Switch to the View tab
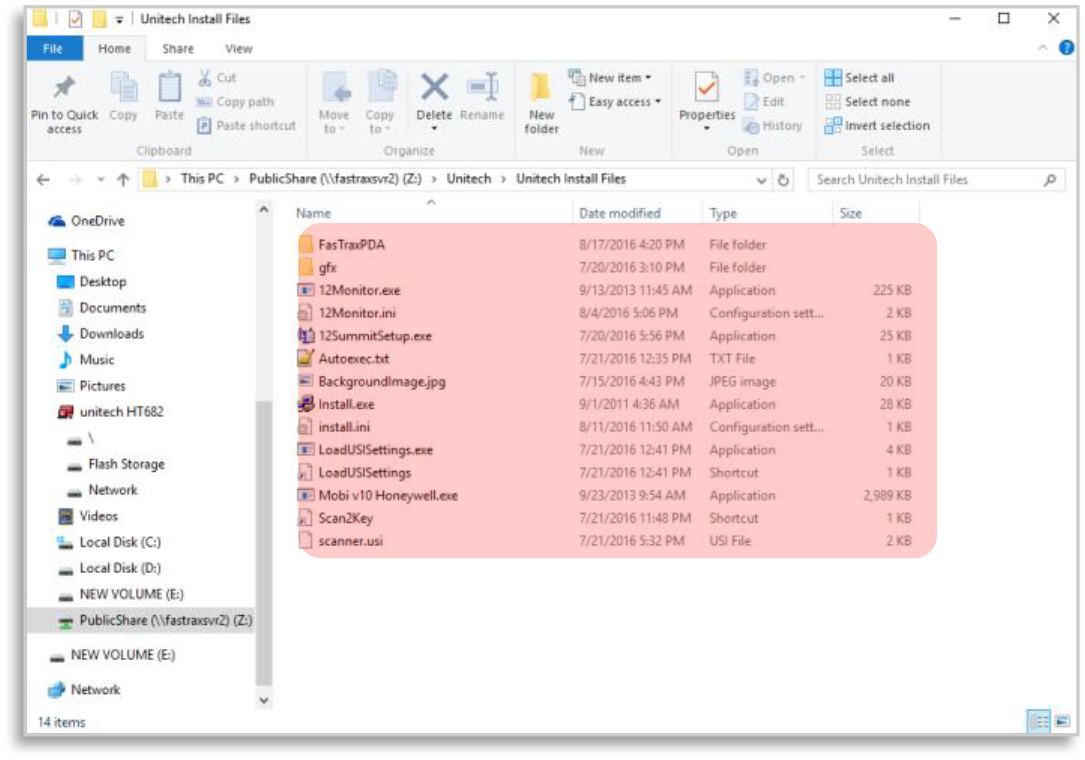1085x760 pixels. (x=239, y=48)
